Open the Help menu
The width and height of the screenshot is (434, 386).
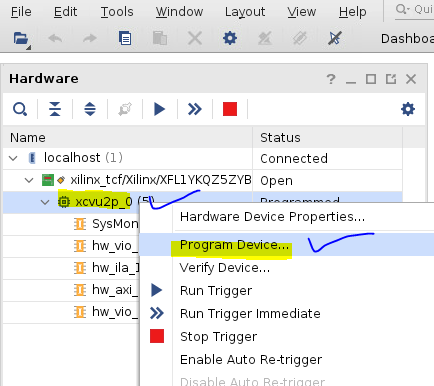[353, 12]
